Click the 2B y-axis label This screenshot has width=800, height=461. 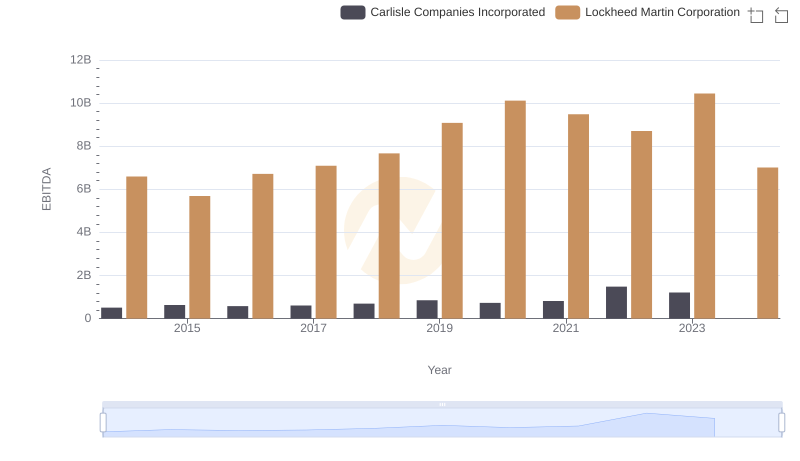pyautogui.click(x=84, y=275)
